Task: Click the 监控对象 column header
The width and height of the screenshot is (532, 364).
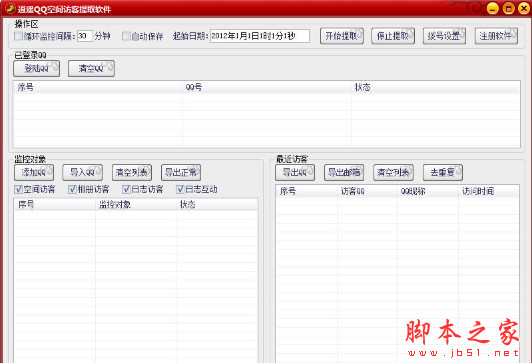Action: [x=136, y=205]
